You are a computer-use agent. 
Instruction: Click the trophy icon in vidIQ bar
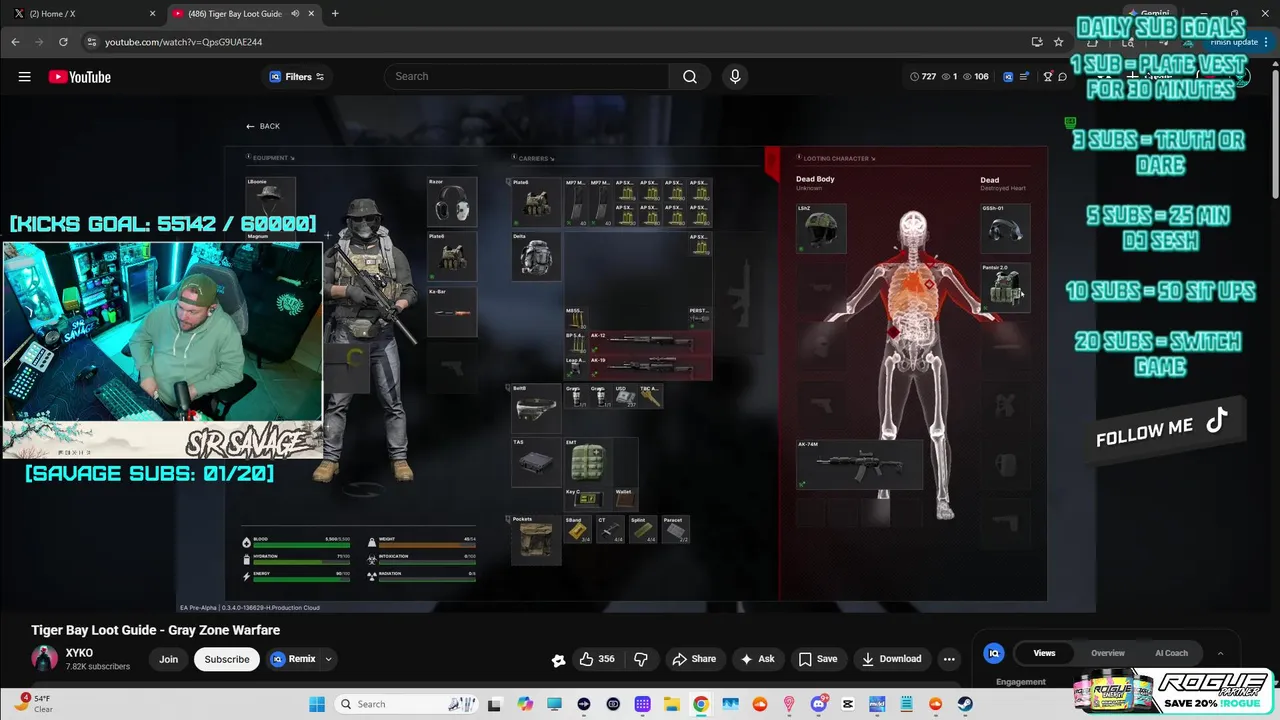tap(1048, 77)
